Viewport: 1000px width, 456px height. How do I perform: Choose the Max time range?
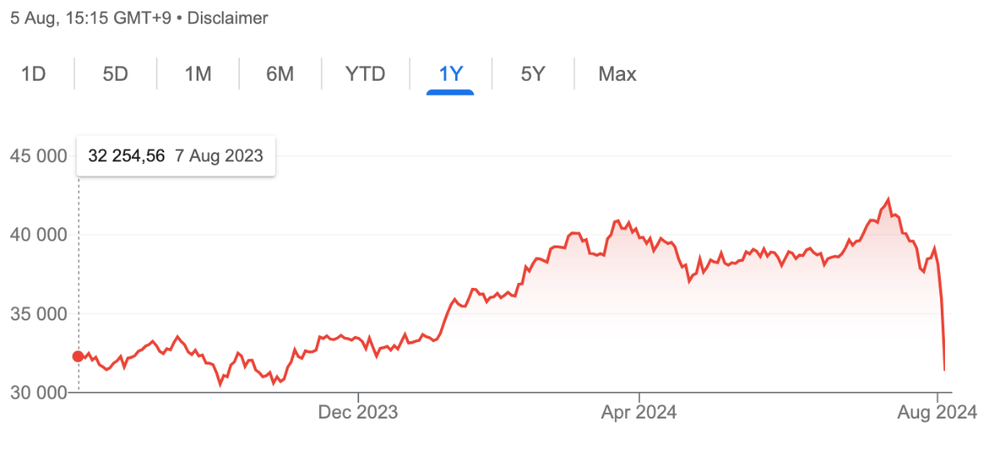coord(617,74)
